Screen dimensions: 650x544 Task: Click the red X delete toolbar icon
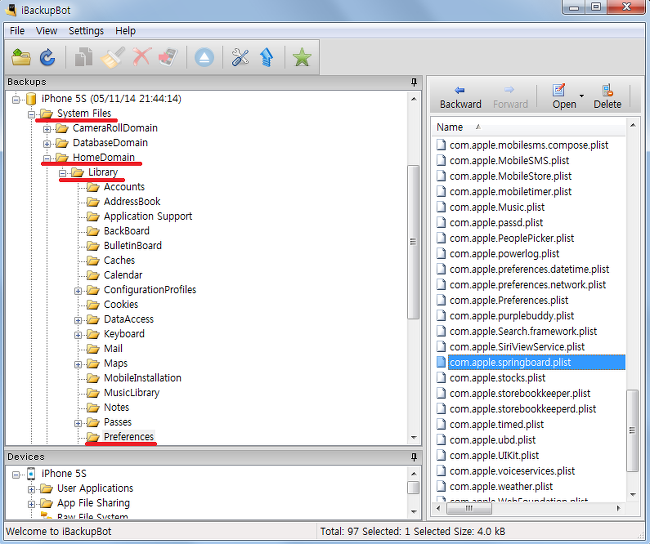[x=142, y=57]
